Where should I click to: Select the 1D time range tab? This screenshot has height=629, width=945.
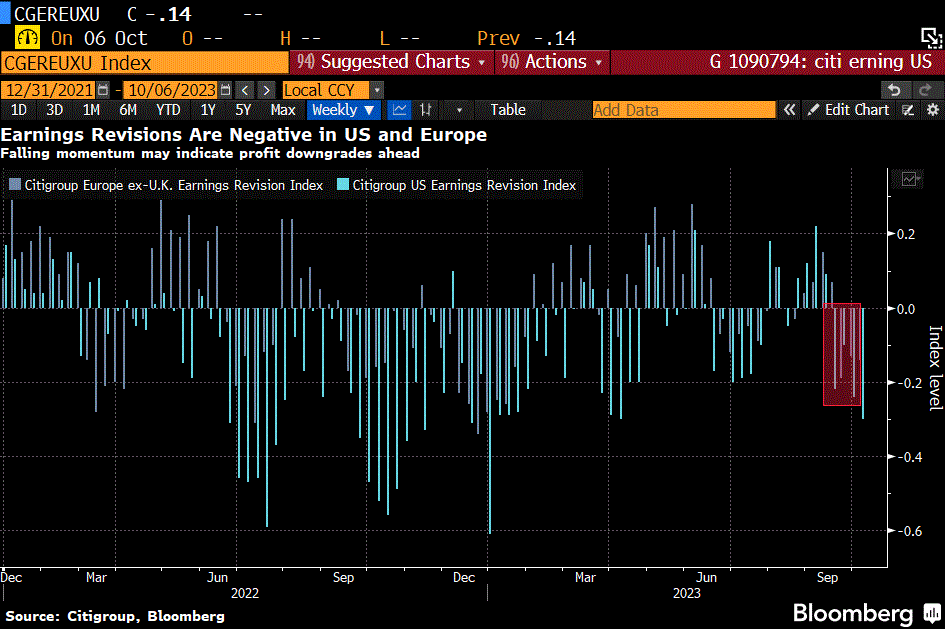click(x=19, y=110)
